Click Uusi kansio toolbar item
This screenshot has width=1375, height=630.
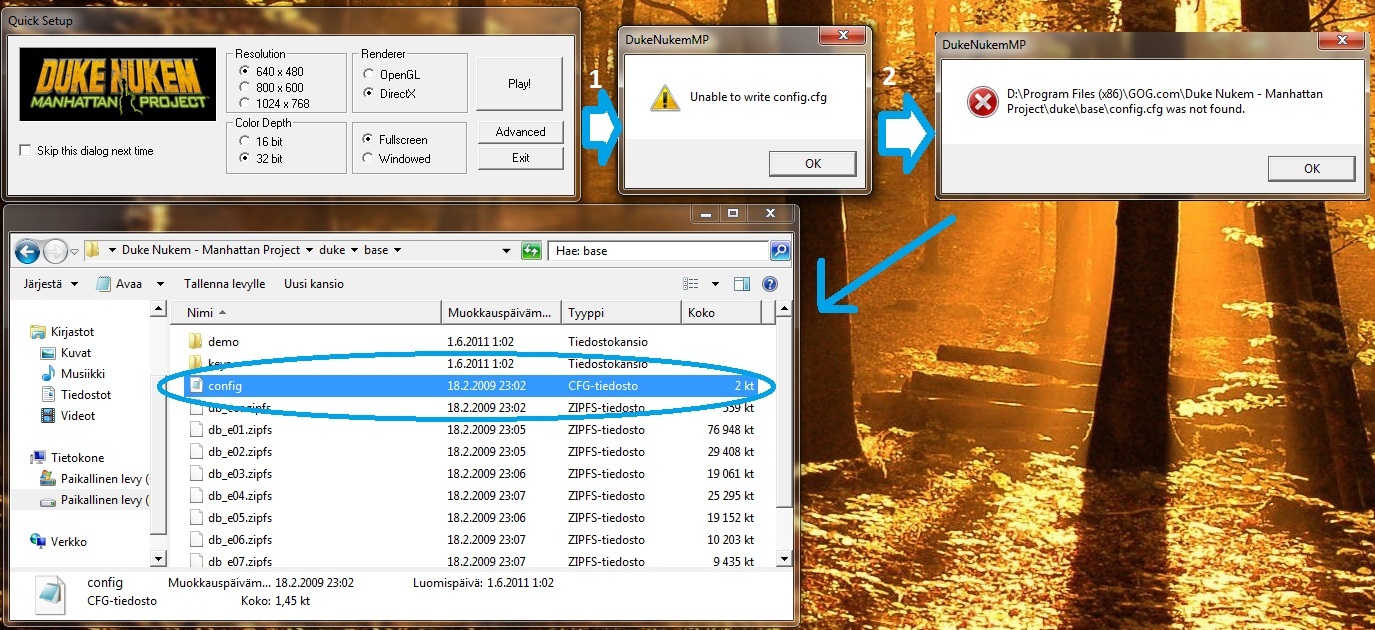point(314,284)
